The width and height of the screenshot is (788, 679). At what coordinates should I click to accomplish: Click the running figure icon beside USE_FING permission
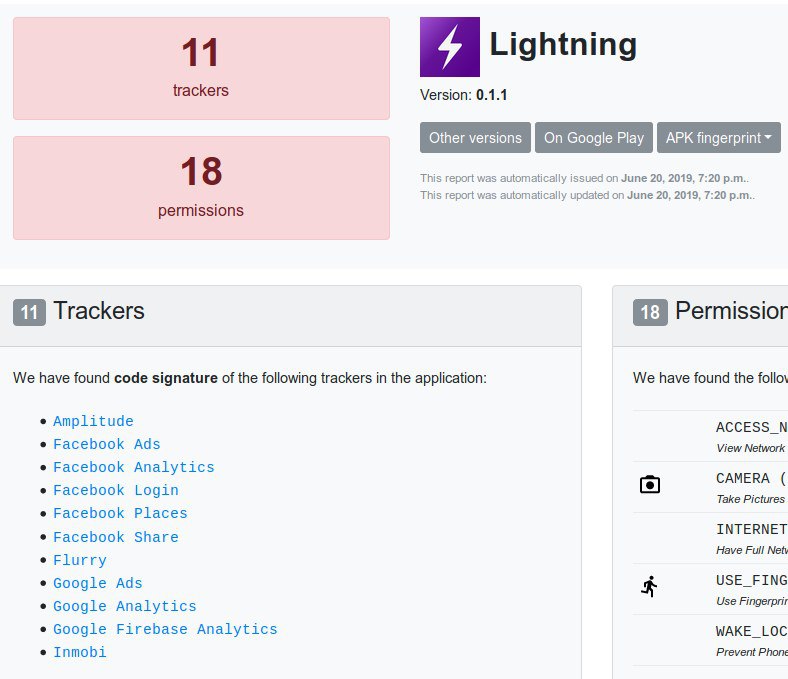coord(649,587)
